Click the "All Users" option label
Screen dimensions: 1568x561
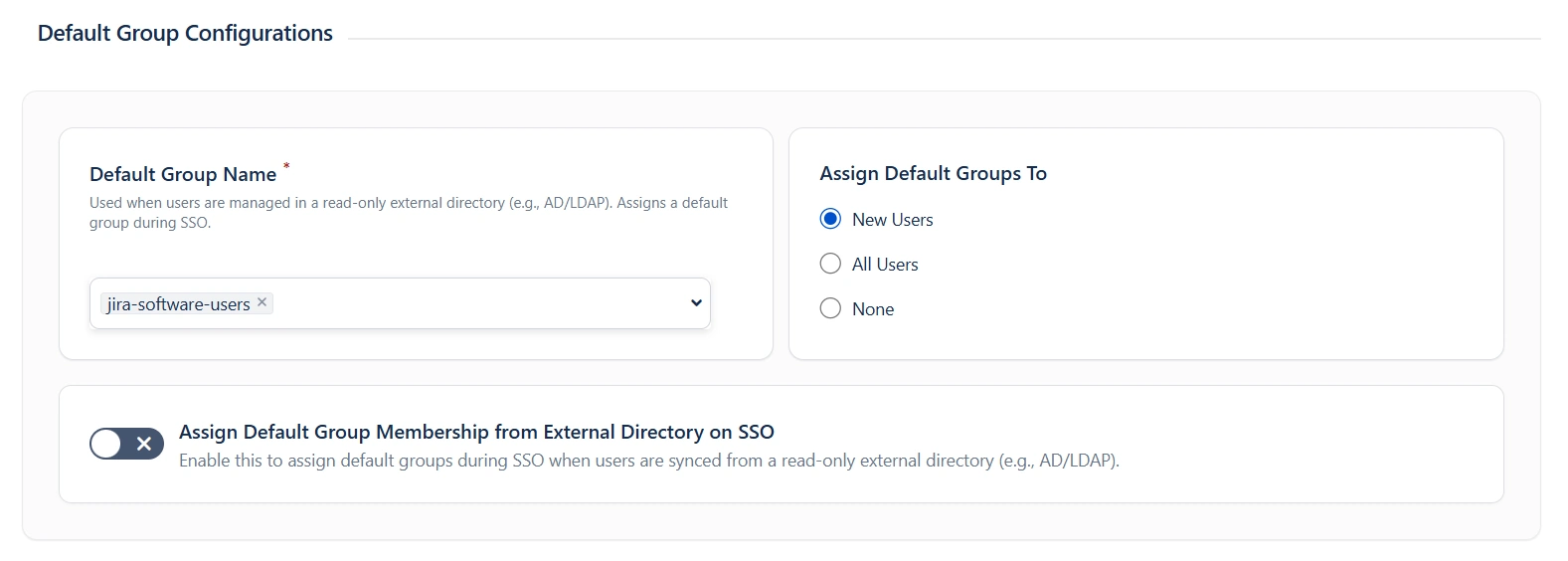pos(885,265)
